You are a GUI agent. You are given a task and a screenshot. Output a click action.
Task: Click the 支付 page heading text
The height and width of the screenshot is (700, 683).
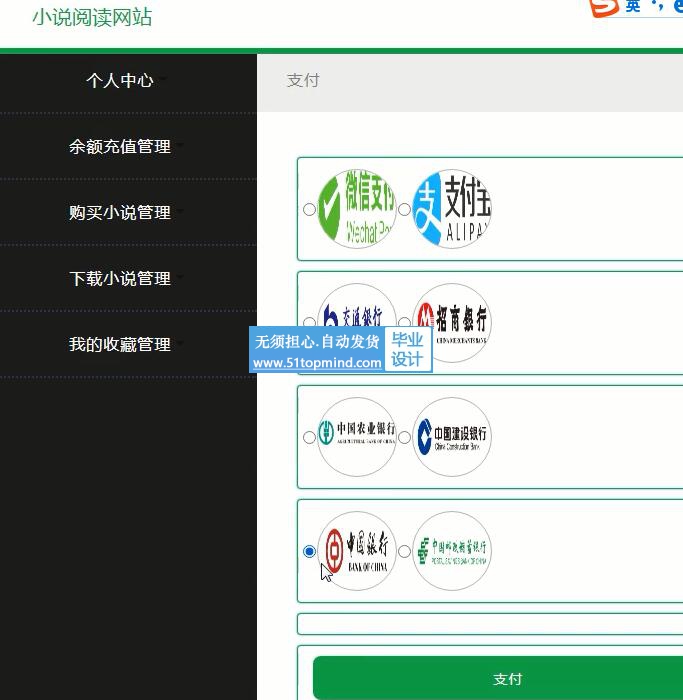coord(303,80)
